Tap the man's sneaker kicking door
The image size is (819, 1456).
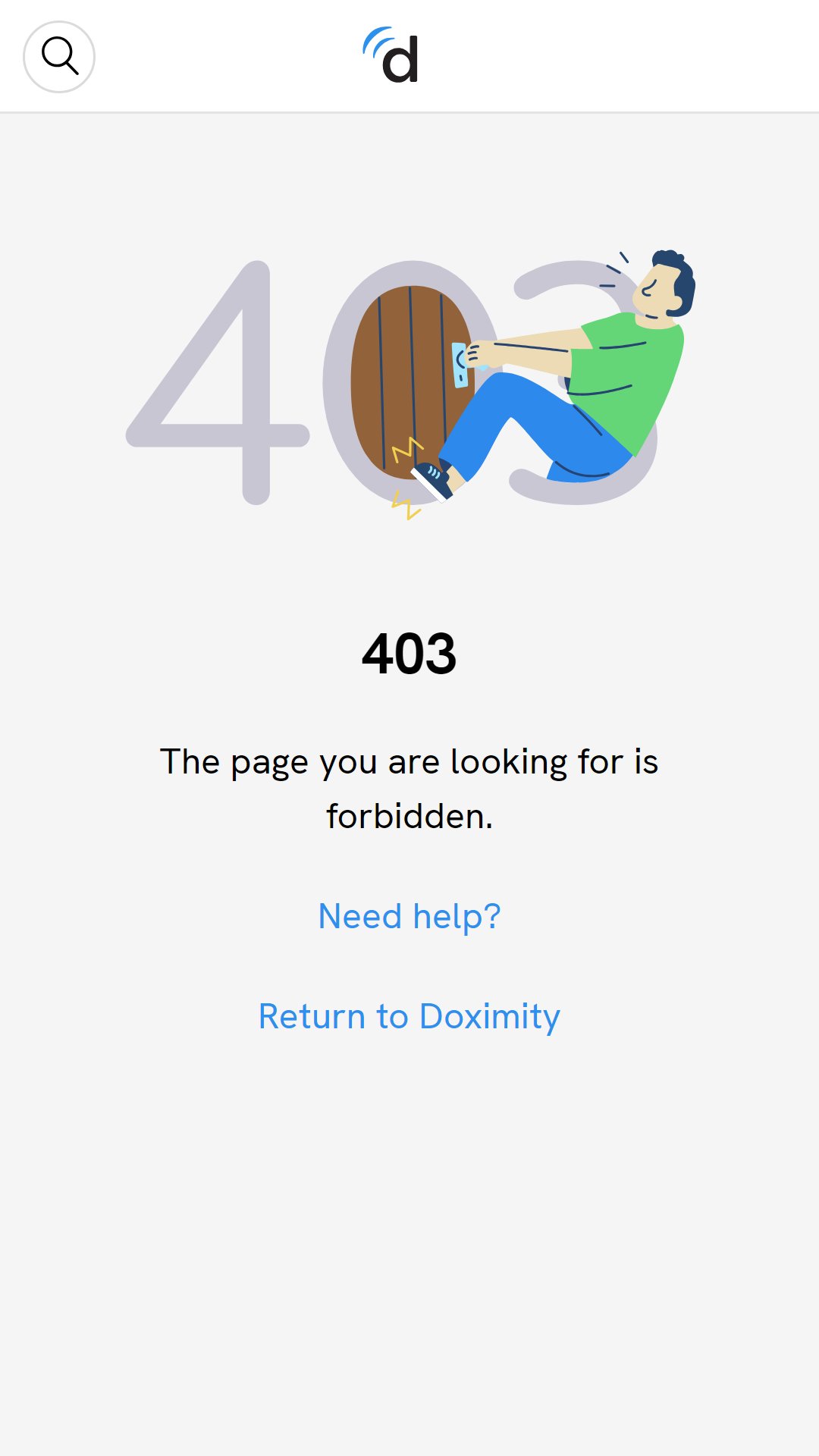coord(432,481)
